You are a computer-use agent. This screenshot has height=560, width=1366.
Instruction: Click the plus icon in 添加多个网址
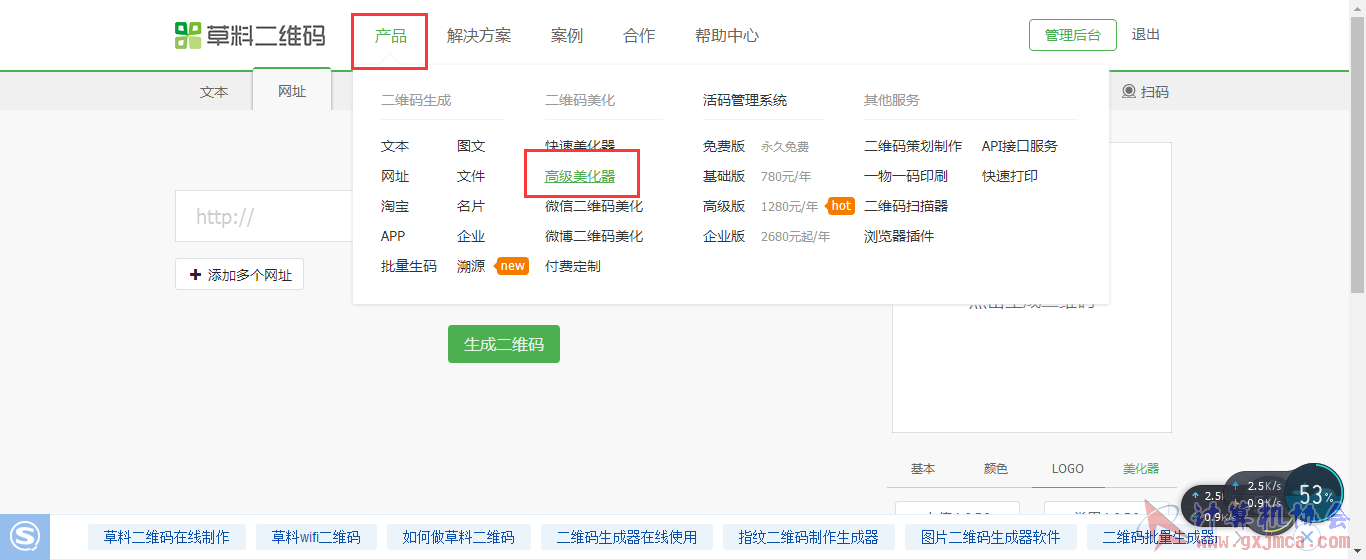pyautogui.click(x=195, y=274)
